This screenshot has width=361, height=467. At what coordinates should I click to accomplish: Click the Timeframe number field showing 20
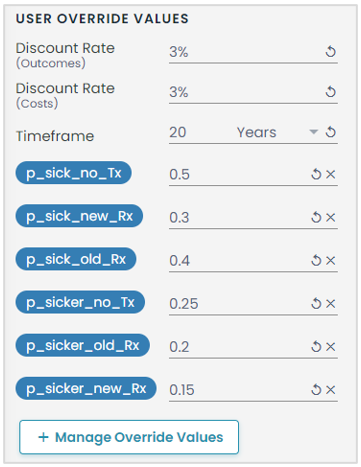(200, 132)
